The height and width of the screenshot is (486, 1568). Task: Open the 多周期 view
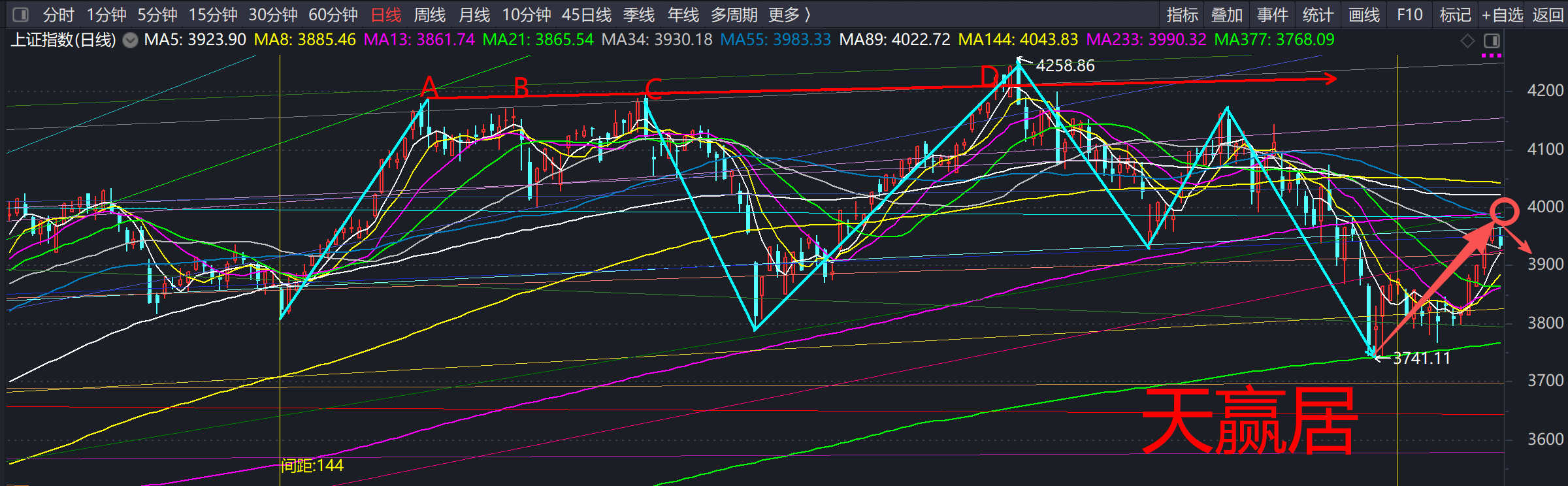coord(734,14)
